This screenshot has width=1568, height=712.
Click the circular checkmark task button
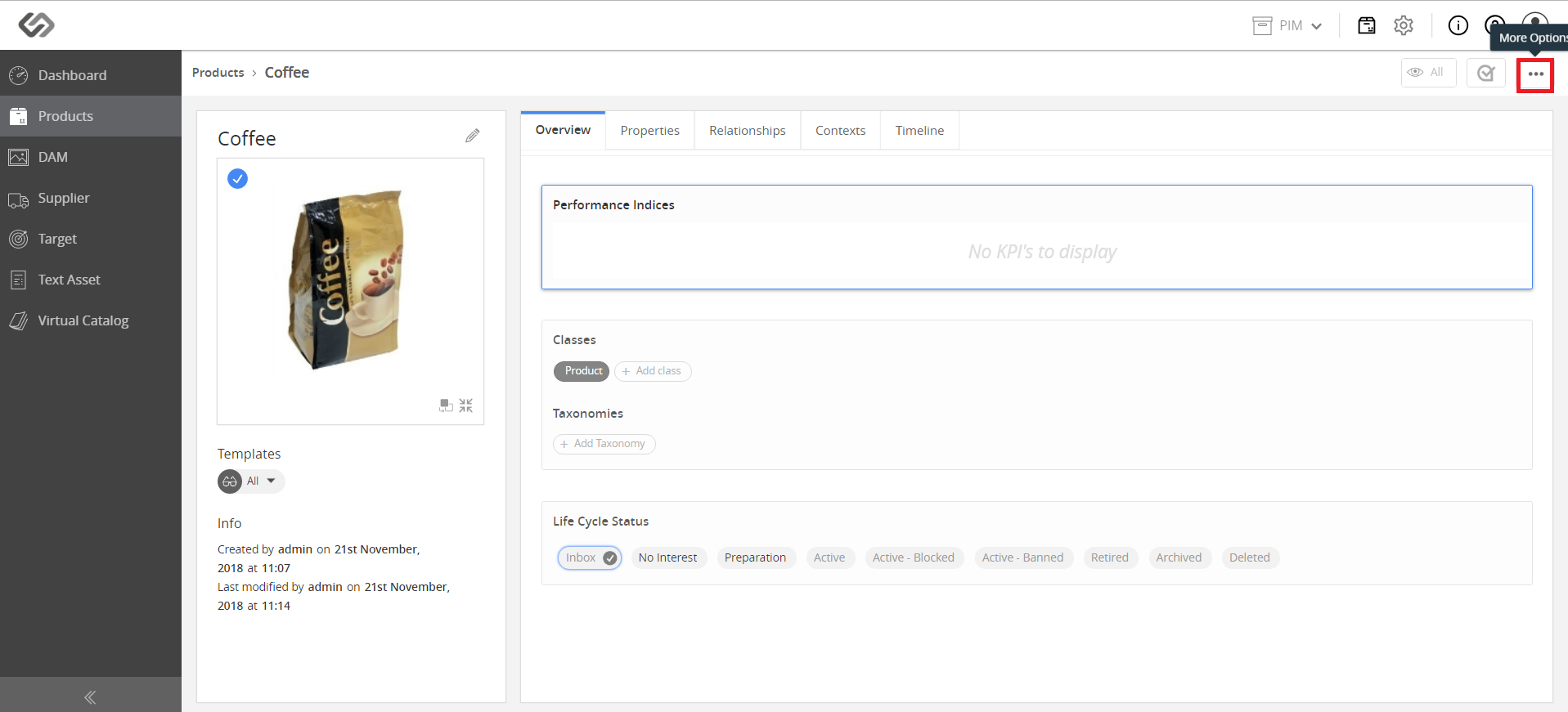pyautogui.click(x=1486, y=73)
